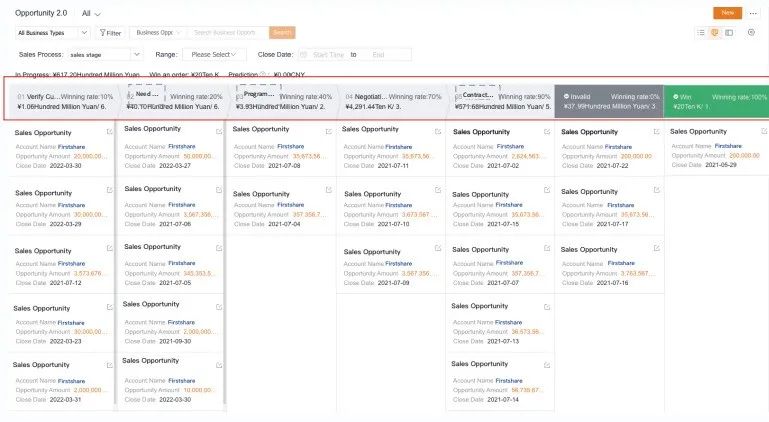
Task: Open card icon closing 2022-03-31
Action: pos(109,365)
